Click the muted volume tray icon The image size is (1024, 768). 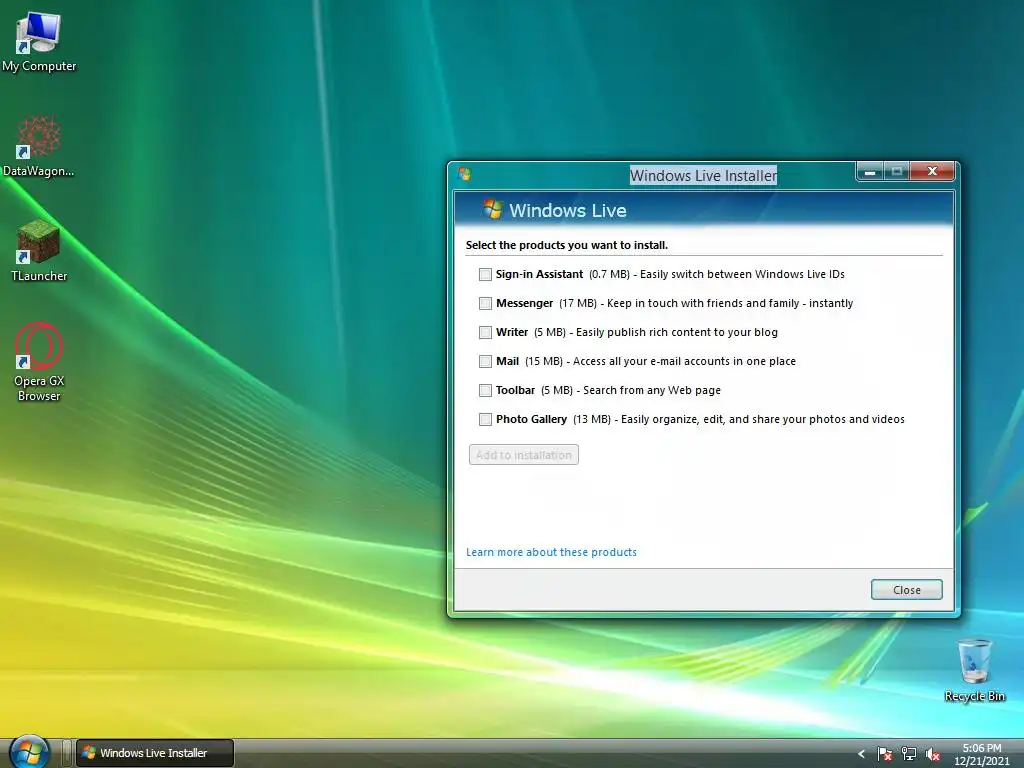click(x=933, y=754)
